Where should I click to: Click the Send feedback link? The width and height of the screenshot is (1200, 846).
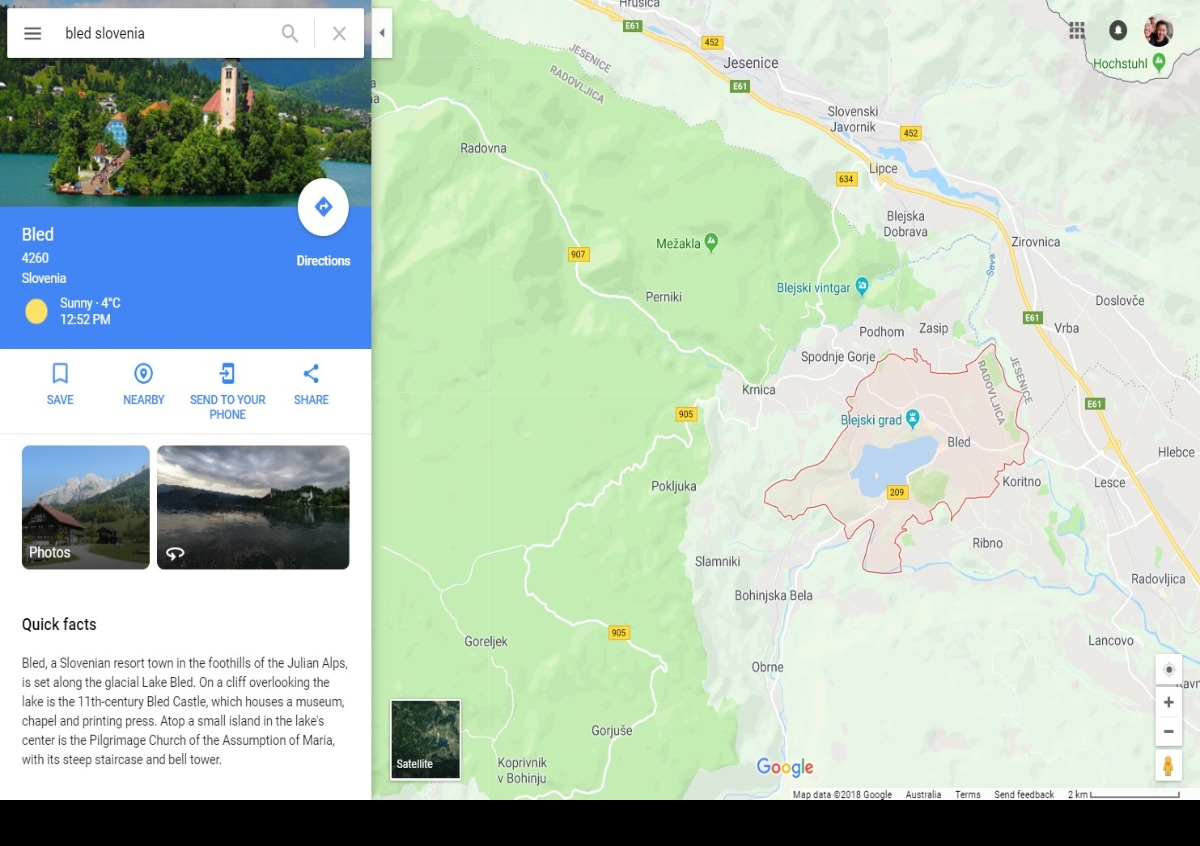pos(1023,795)
